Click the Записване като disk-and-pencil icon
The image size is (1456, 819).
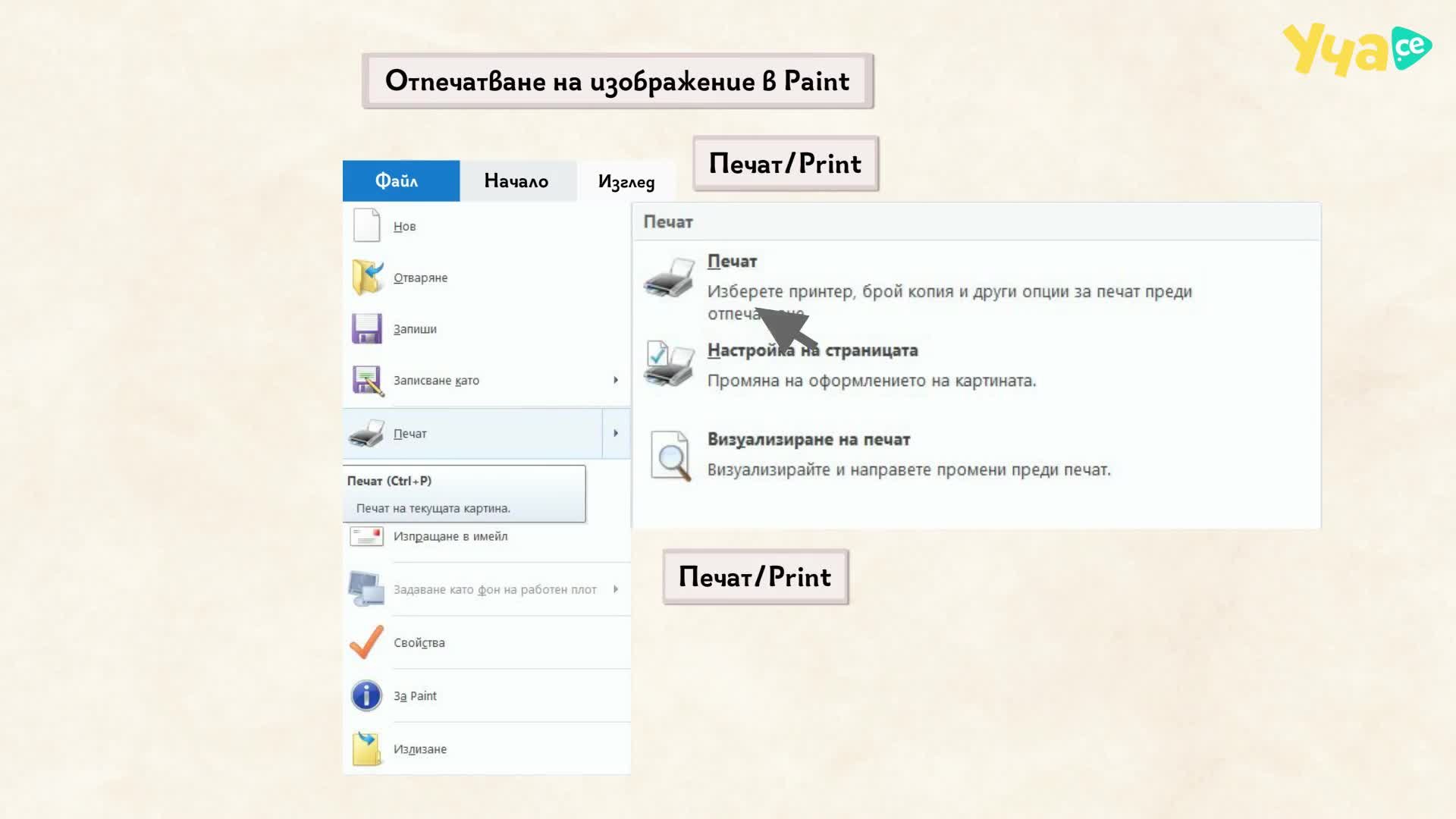pos(368,380)
